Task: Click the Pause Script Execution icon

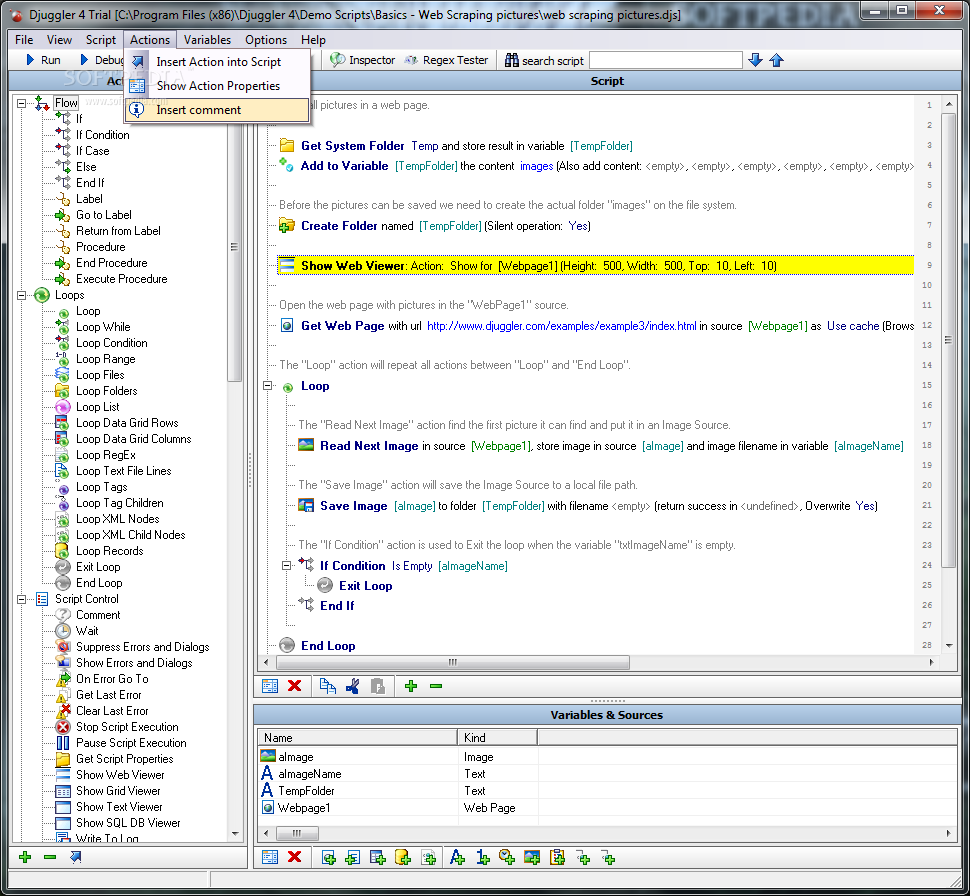Action: (x=63, y=743)
